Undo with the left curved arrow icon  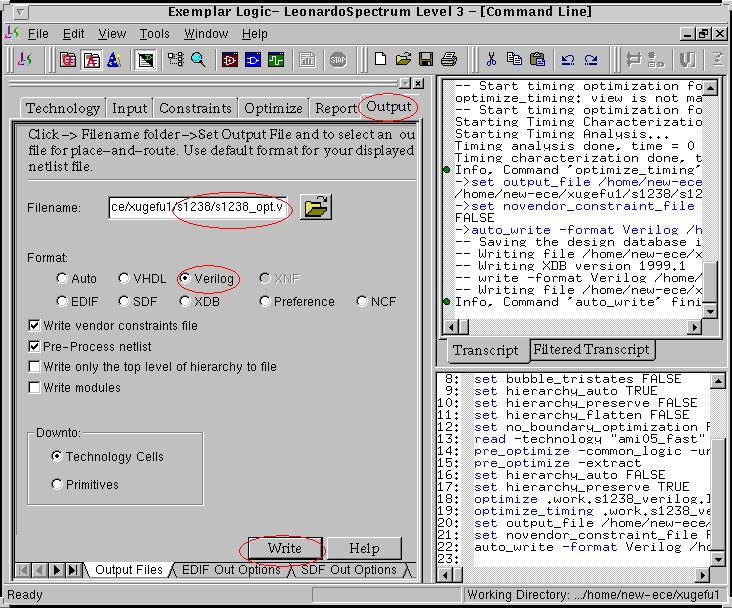click(568, 60)
